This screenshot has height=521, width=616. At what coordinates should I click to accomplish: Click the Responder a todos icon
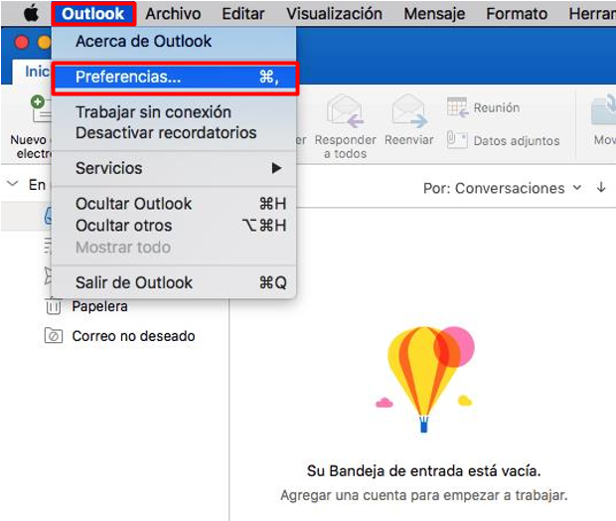click(345, 112)
